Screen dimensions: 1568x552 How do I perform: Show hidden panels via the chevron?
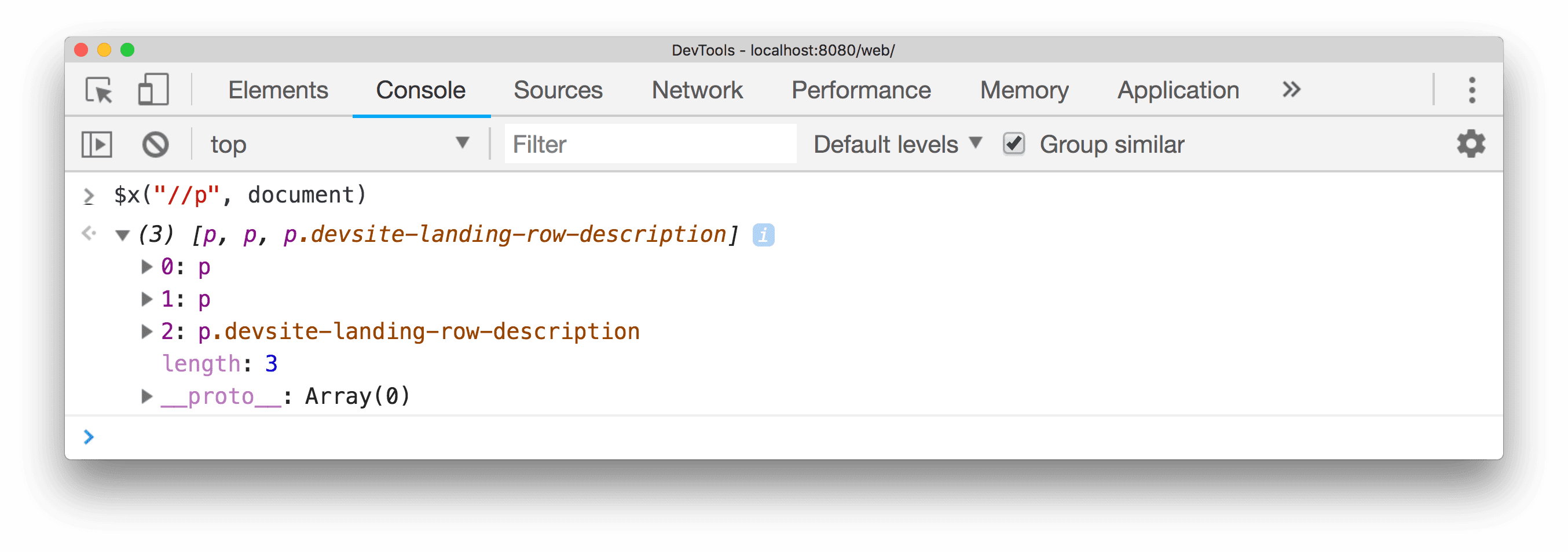pyautogui.click(x=1291, y=90)
